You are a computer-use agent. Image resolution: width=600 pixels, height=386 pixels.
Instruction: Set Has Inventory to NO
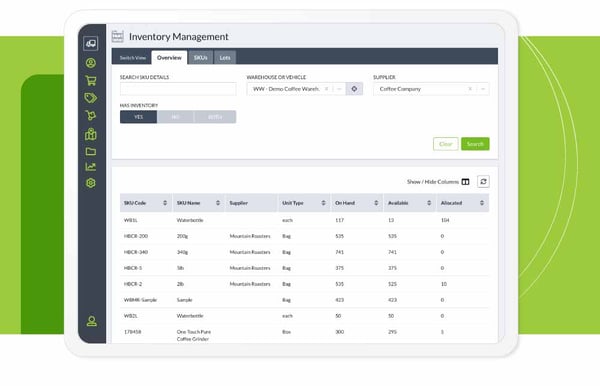click(x=175, y=117)
